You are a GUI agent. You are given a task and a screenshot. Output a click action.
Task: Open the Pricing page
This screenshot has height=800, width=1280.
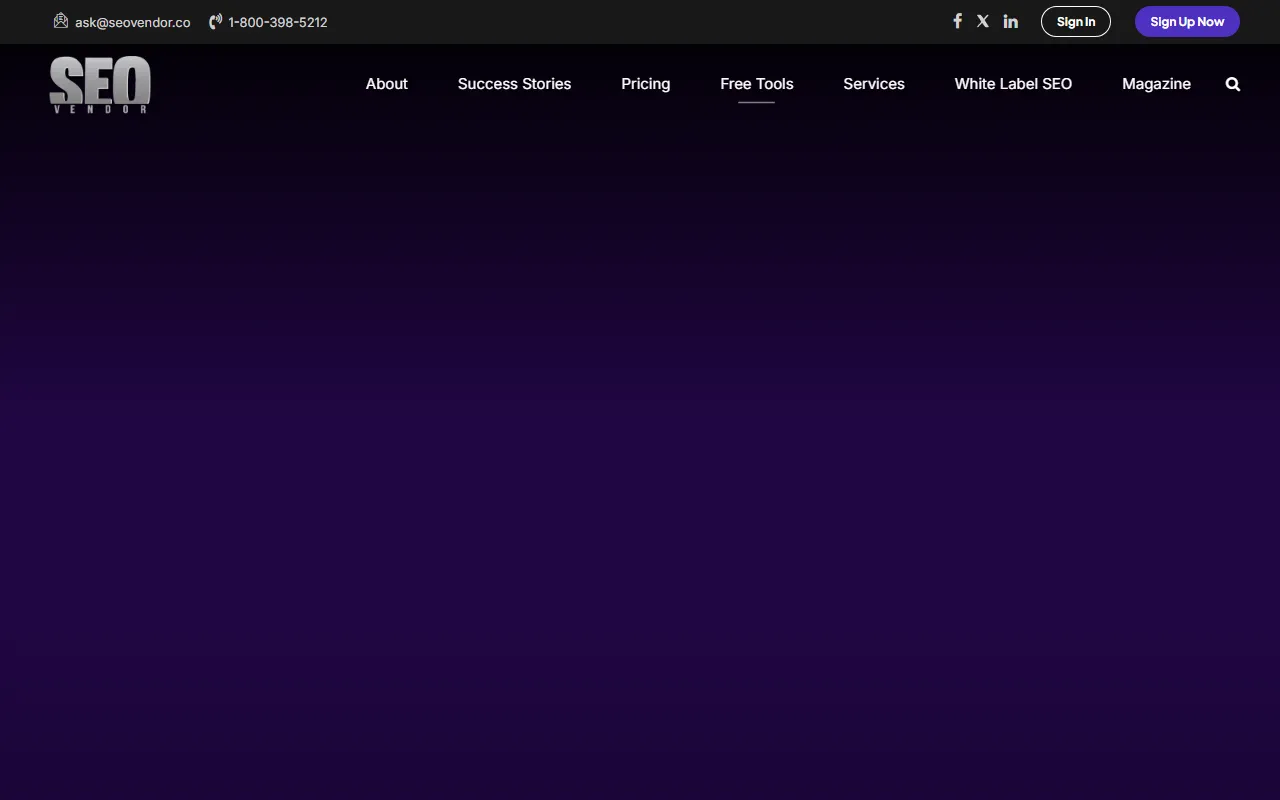pos(645,84)
